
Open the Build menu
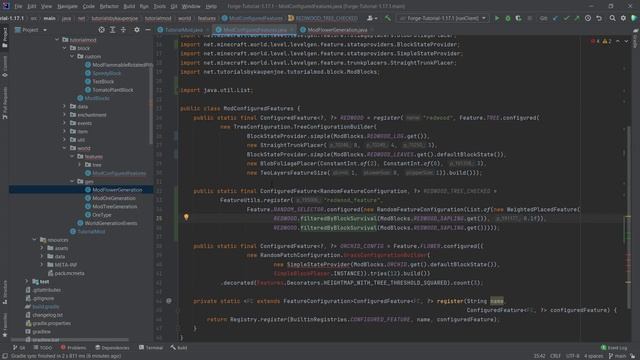point(129,7)
